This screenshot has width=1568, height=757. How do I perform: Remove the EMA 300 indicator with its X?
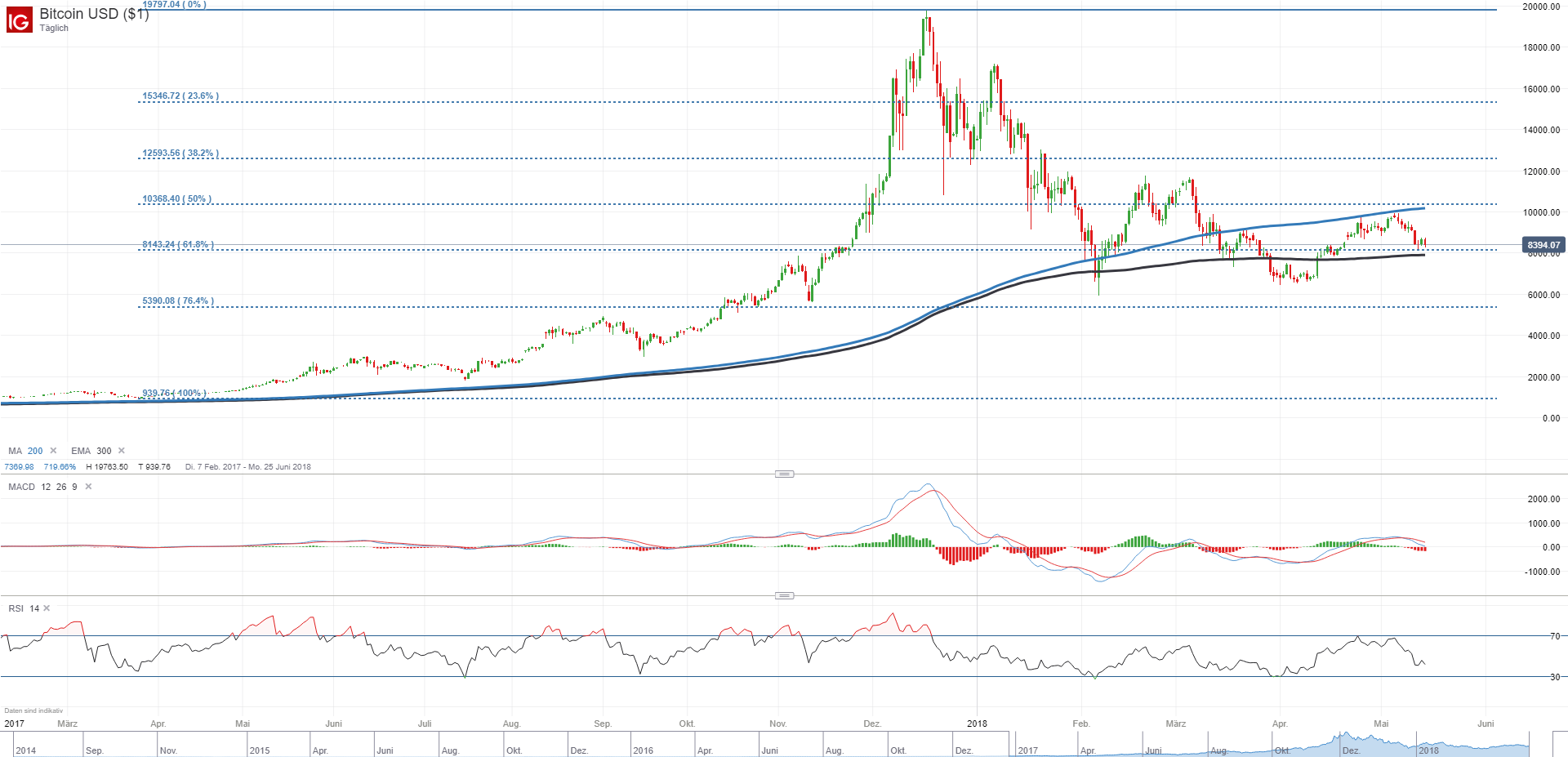(x=122, y=451)
